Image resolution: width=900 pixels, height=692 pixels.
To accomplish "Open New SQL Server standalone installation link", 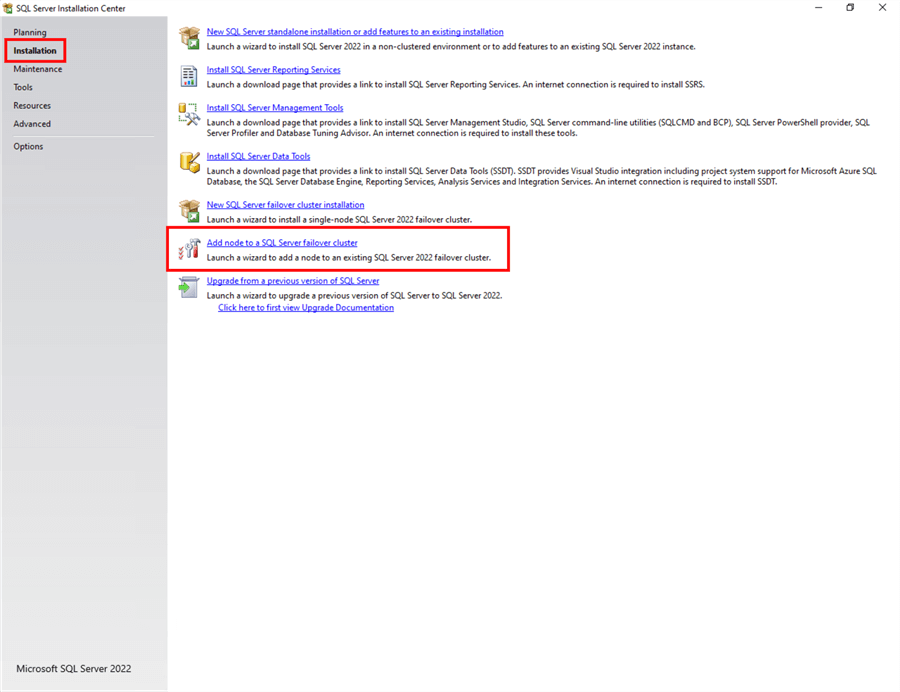I will [355, 32].
